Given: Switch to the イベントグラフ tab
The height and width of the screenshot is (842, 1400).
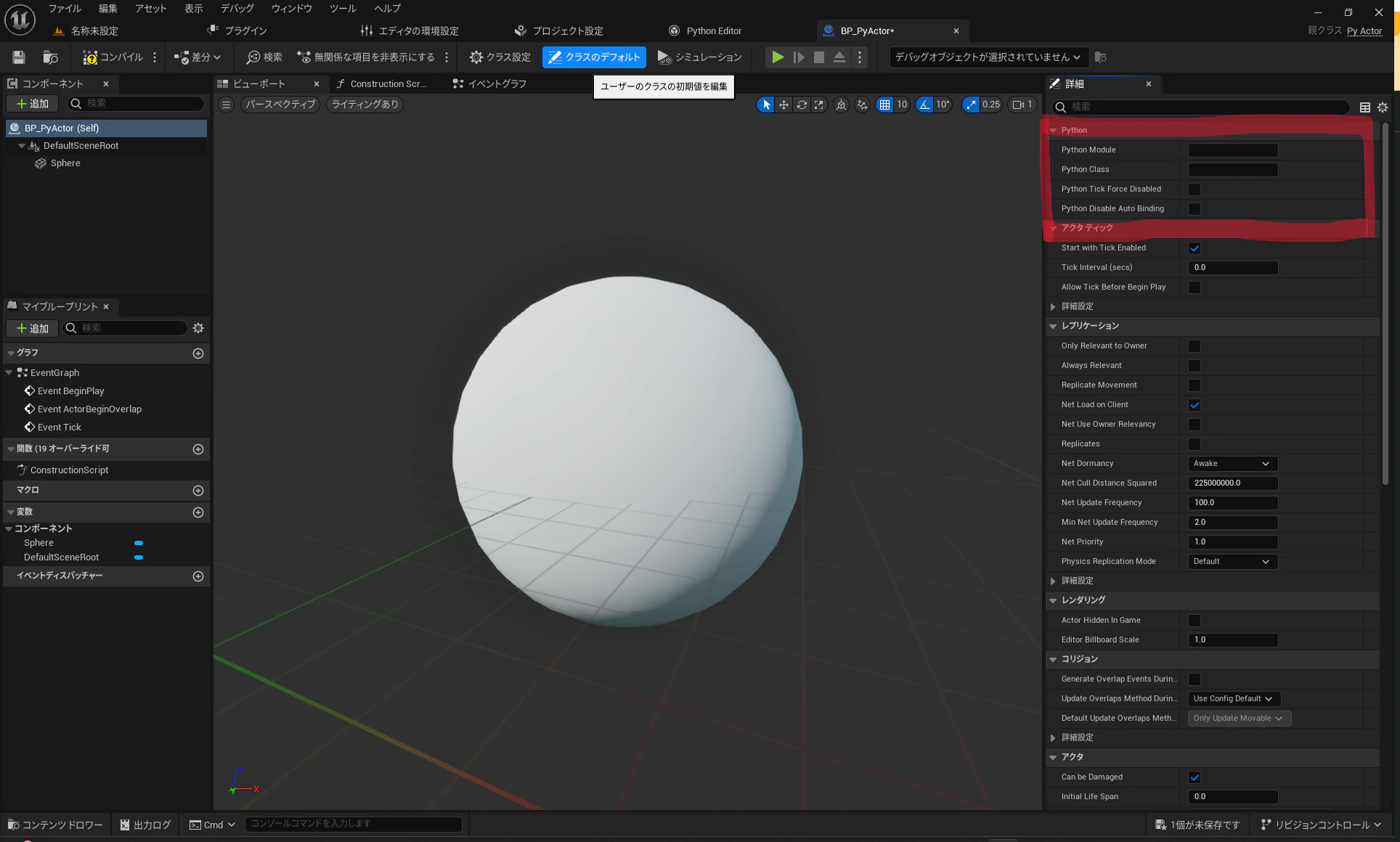Looking at the screenshot, I should [490, 84].
